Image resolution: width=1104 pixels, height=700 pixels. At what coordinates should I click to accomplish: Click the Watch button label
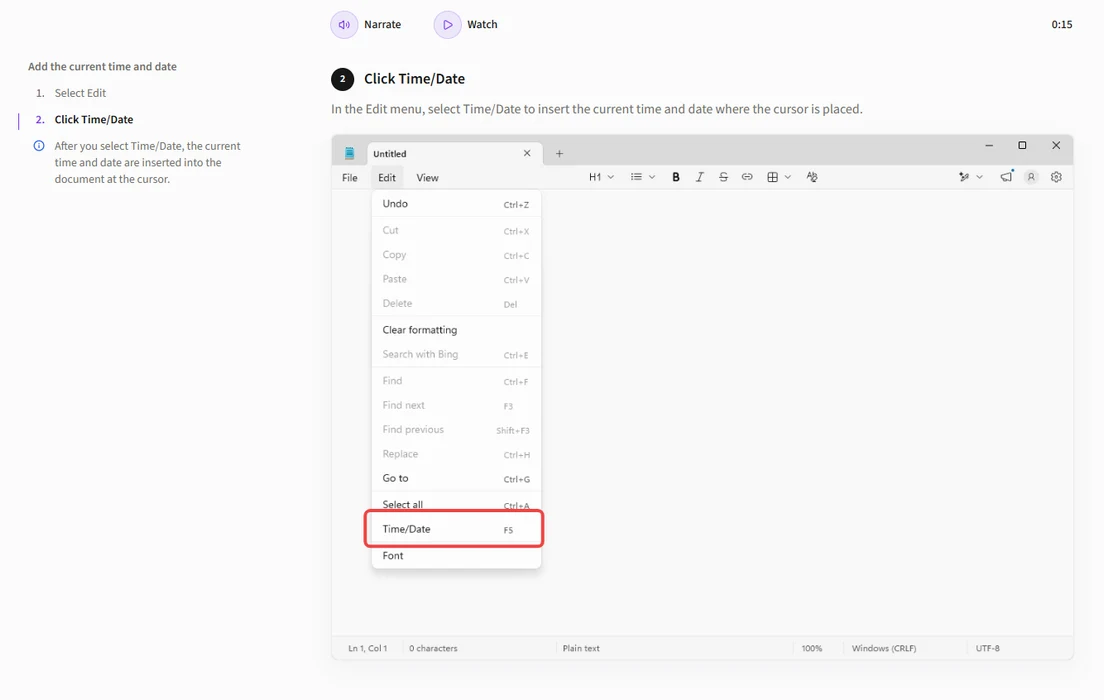[482, 25]
